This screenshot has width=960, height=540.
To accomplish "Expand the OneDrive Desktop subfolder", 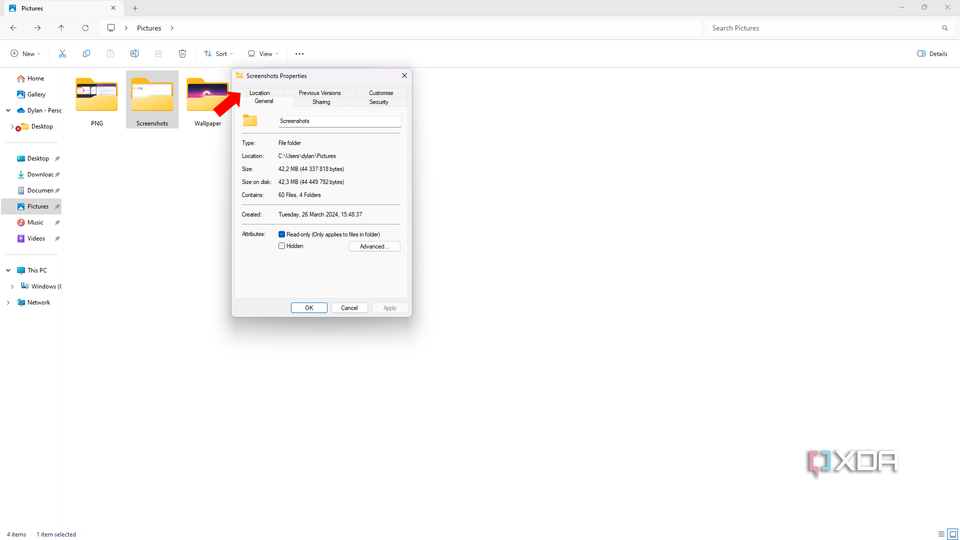I will pos(12,127).
